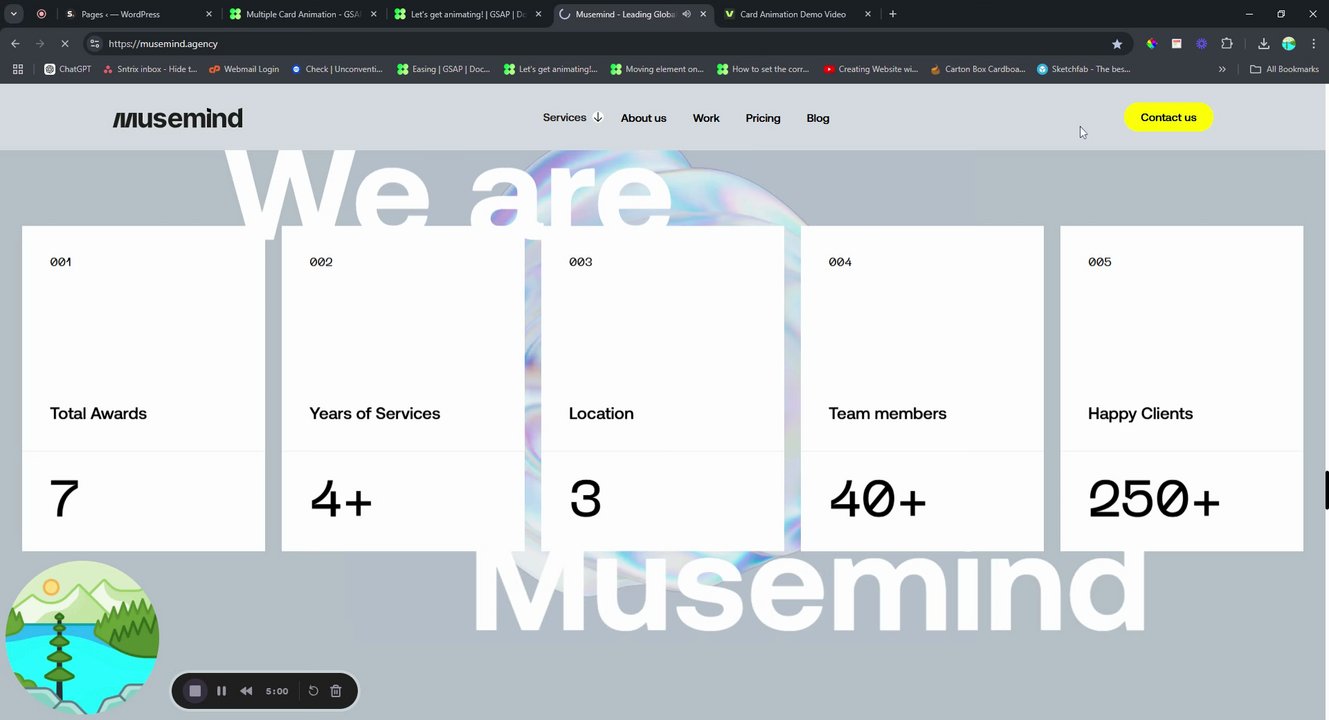Open the Webmail Login bookmark
The height and width of the screenshot is (720, 1329).
[x=244, y=69]
